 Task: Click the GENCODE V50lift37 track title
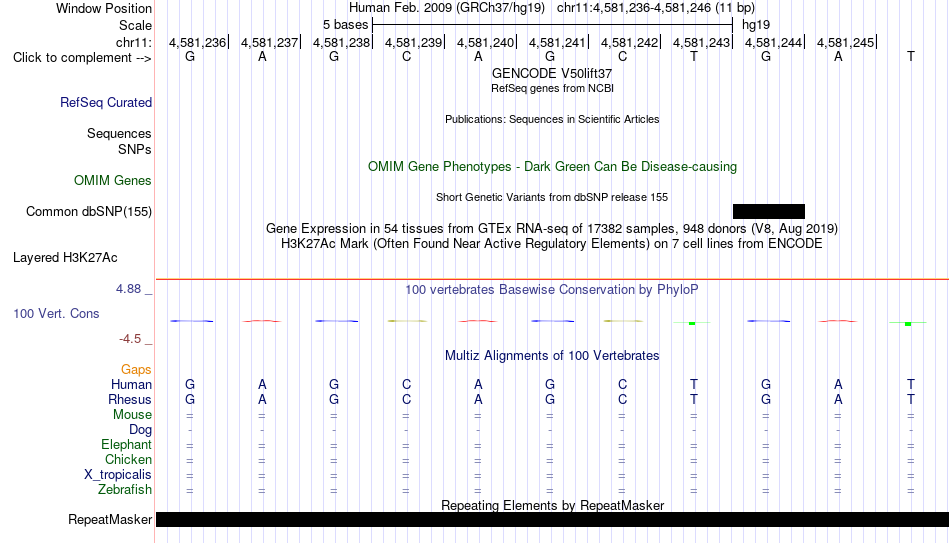[x=552, y=73]
